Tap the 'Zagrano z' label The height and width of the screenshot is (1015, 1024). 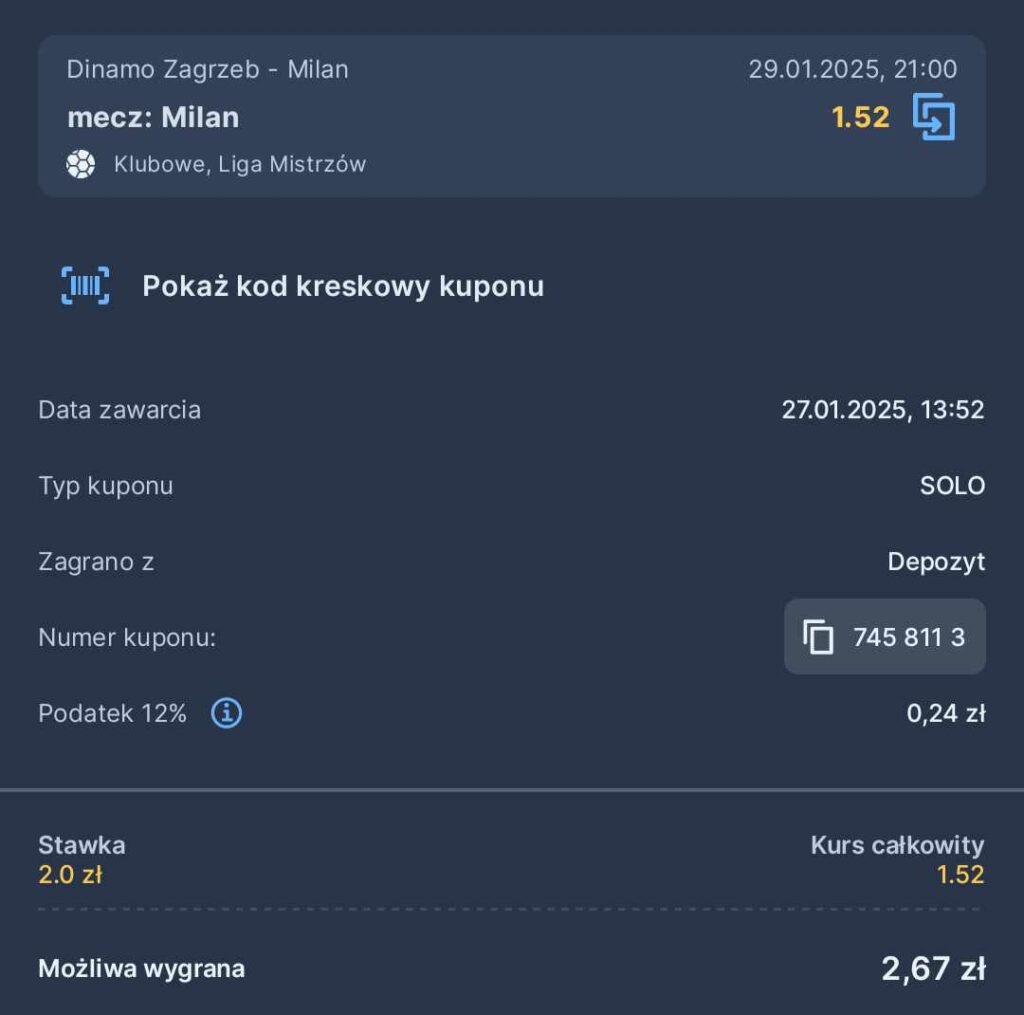(x=96, y=562)
